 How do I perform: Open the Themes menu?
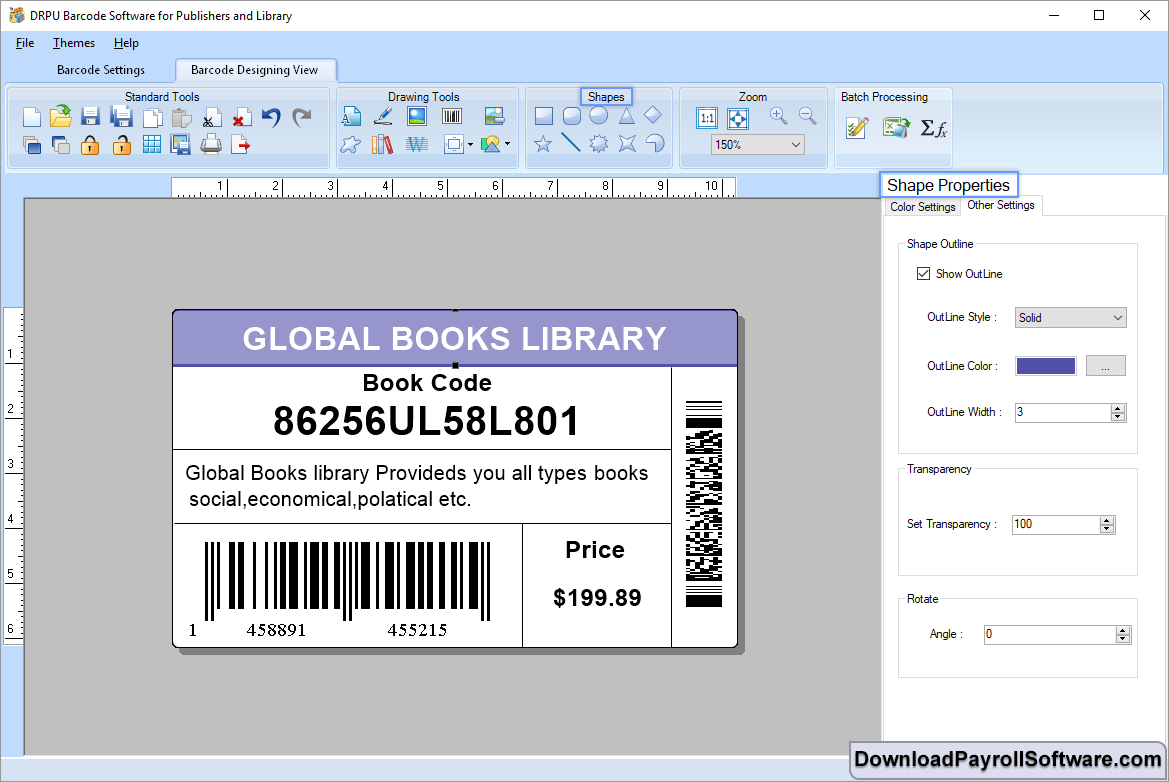pyautogui.click(x=73, y=43)
